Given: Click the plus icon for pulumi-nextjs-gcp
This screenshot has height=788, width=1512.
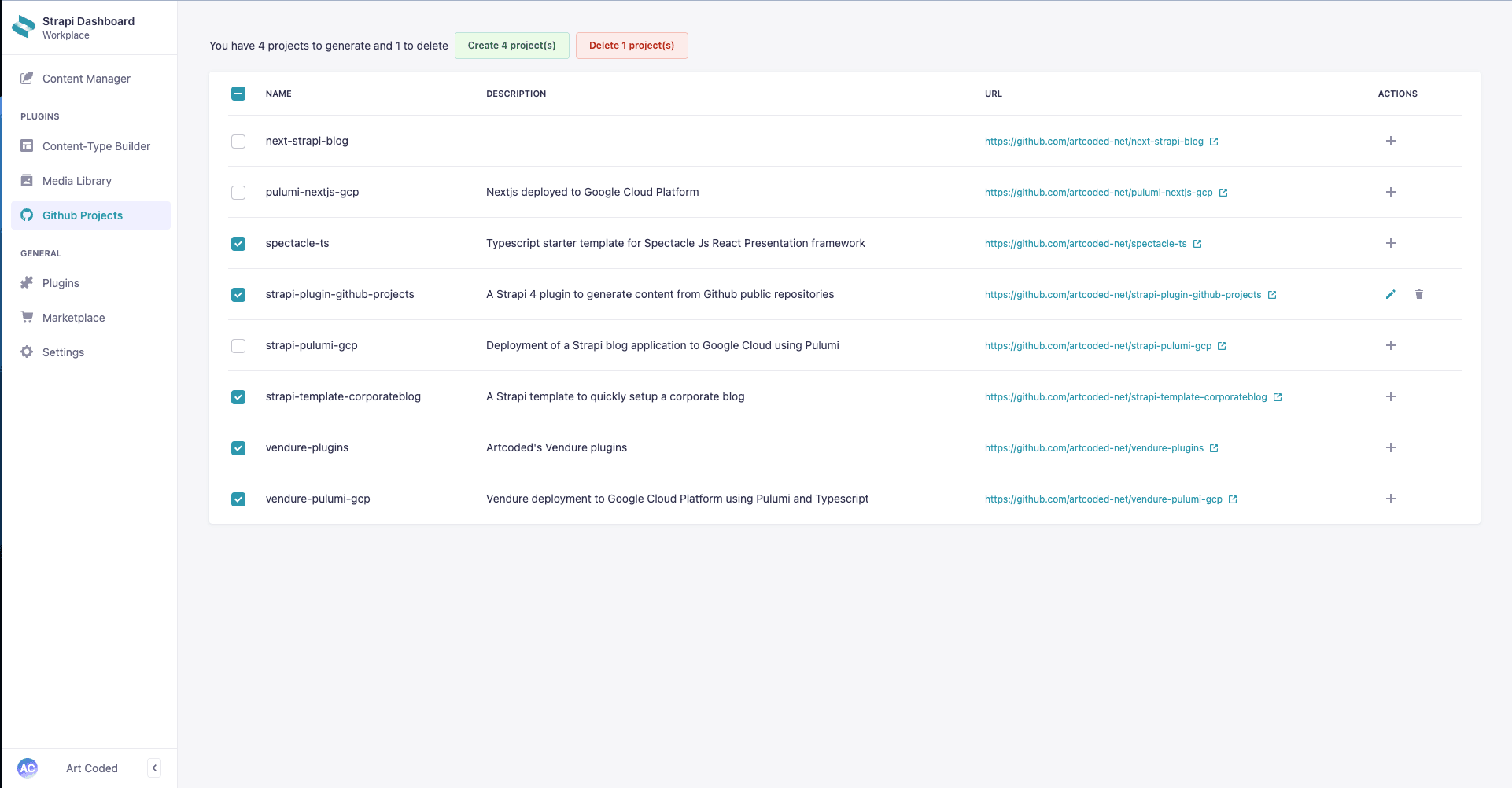Looking at the screenshot, I should click(1391, 192).
